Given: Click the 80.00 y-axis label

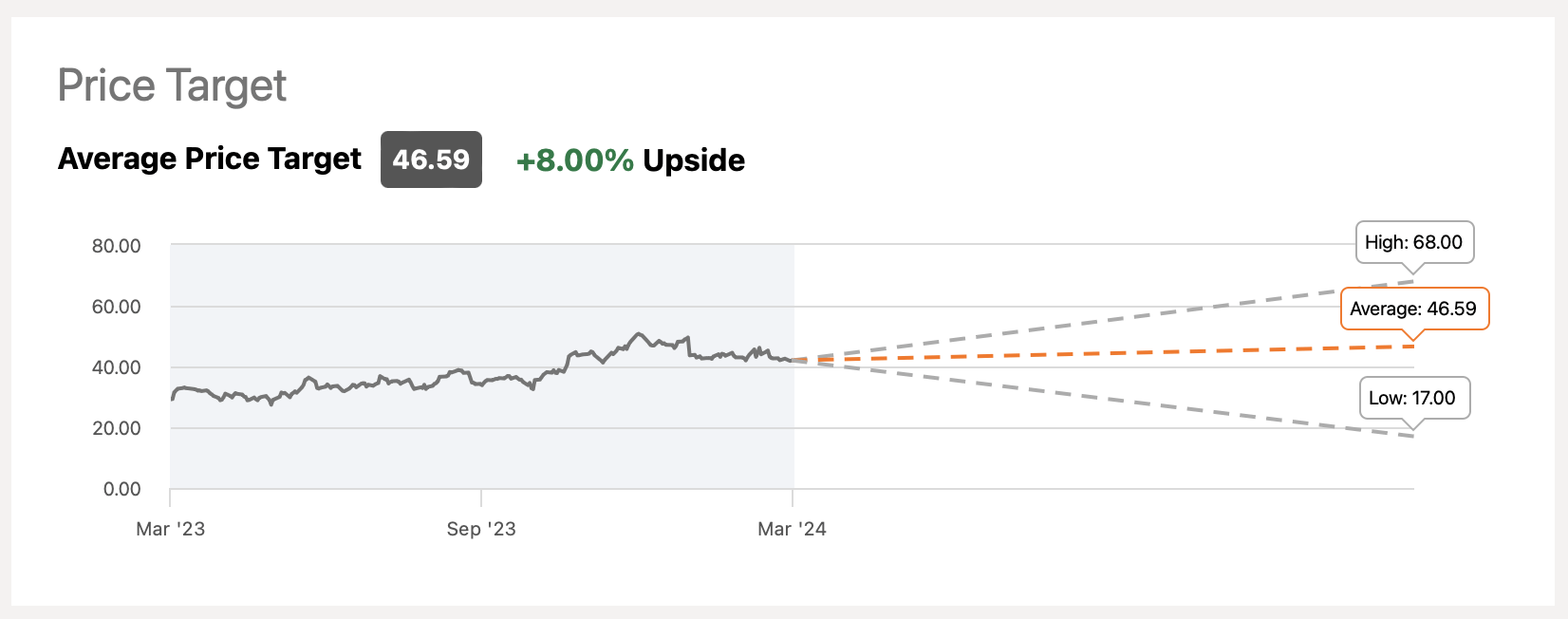Looking at the screenshot, I should pyautogui.click(x=116, y=246).
